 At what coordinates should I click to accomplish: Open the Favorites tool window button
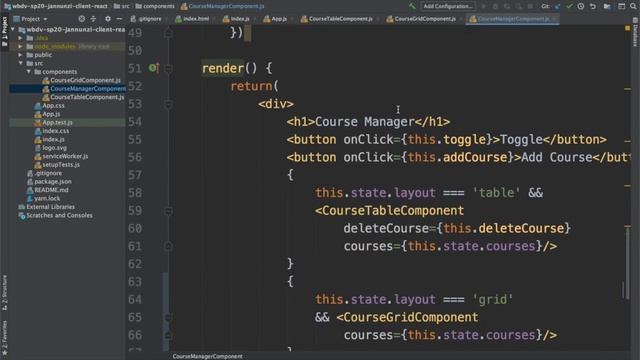coord(4,338)
